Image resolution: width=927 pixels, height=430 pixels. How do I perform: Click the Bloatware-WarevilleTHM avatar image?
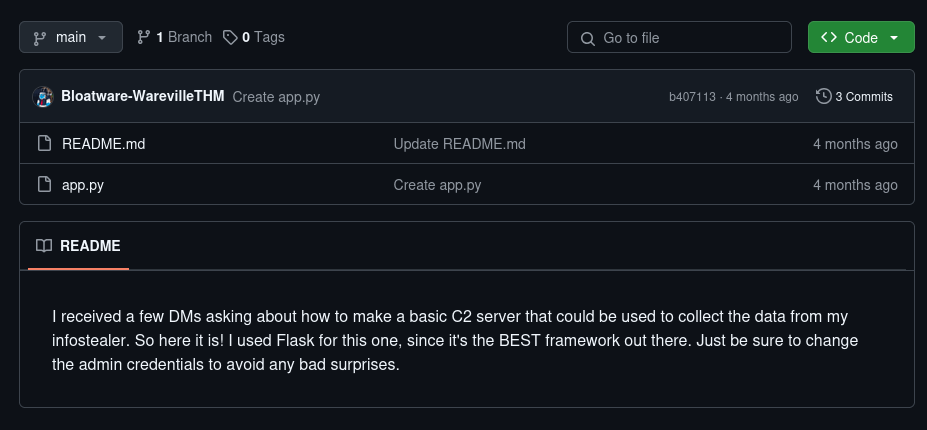(43, 97)
